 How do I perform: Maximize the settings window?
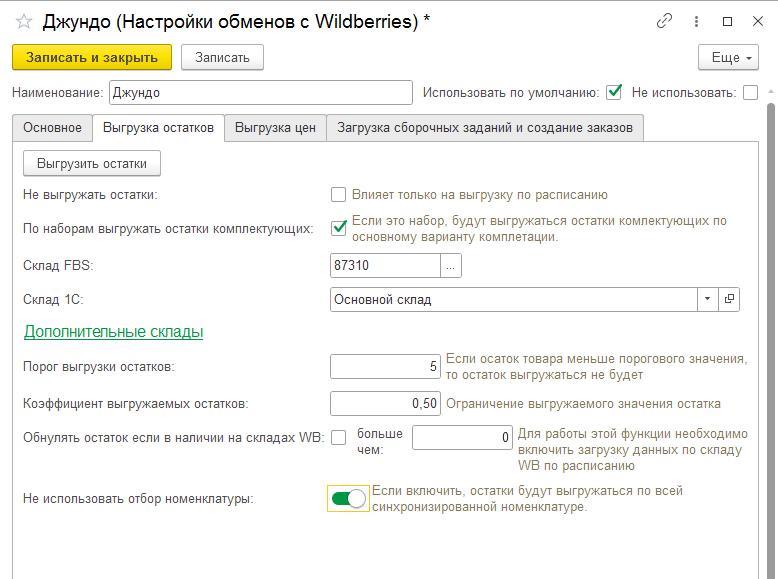coord(727,21)
